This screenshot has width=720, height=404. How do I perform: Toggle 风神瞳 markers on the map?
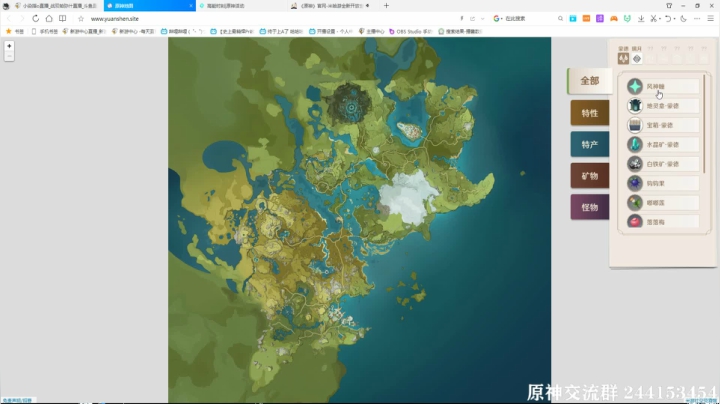(x=663, y=86)
